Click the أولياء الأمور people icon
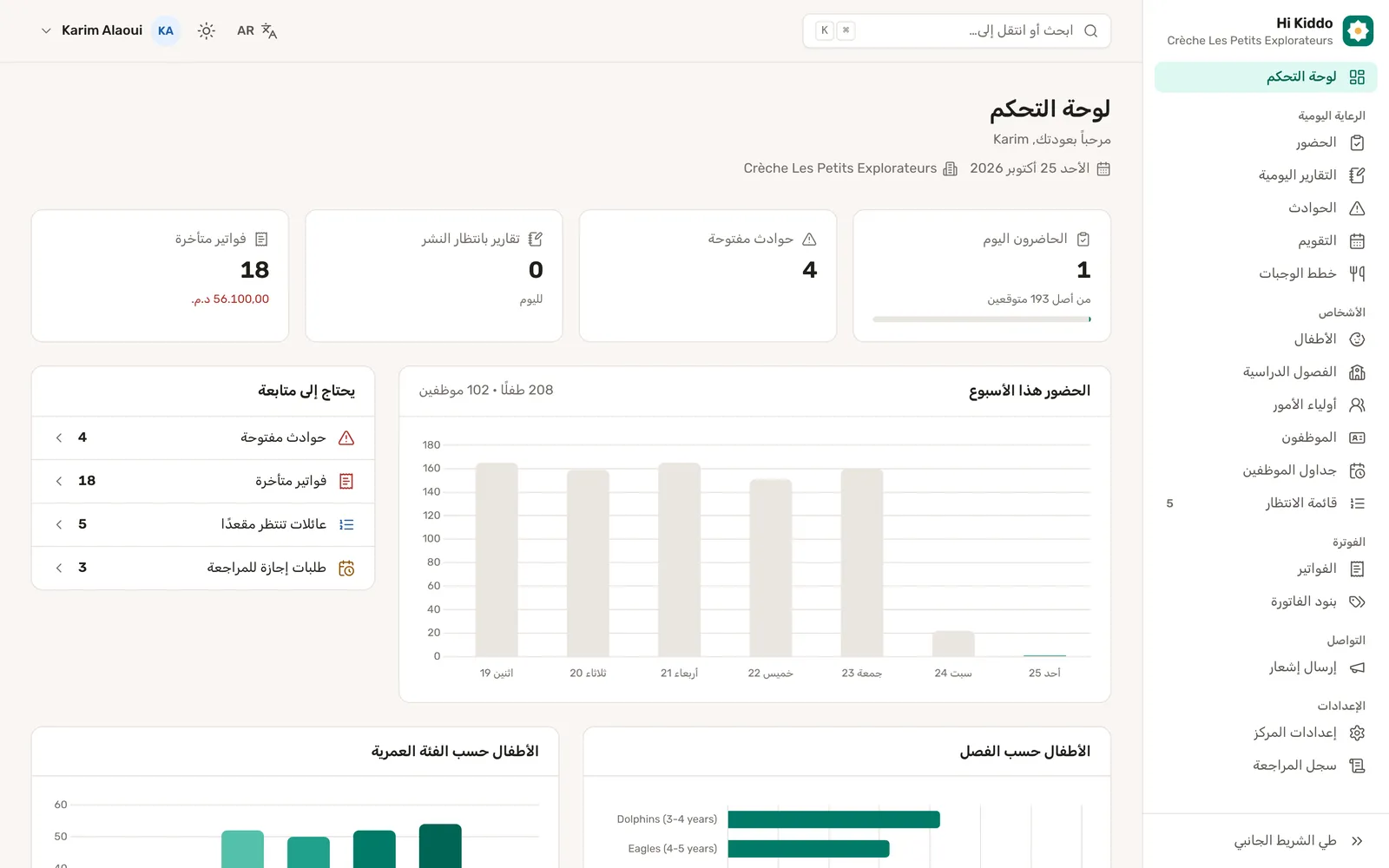Screen dimensions: 1389x868 click(x=1358, y=405)
